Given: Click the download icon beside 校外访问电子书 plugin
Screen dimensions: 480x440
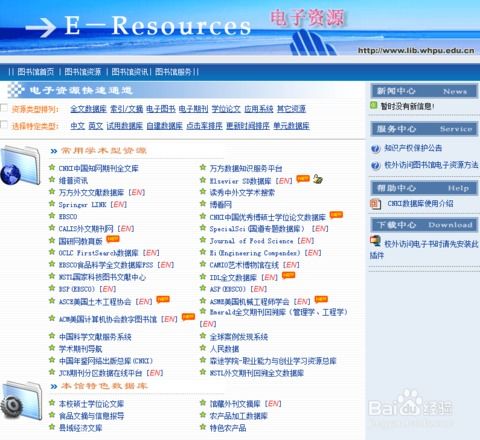Looking at the screenshot, I should click(x=376, y=241).
